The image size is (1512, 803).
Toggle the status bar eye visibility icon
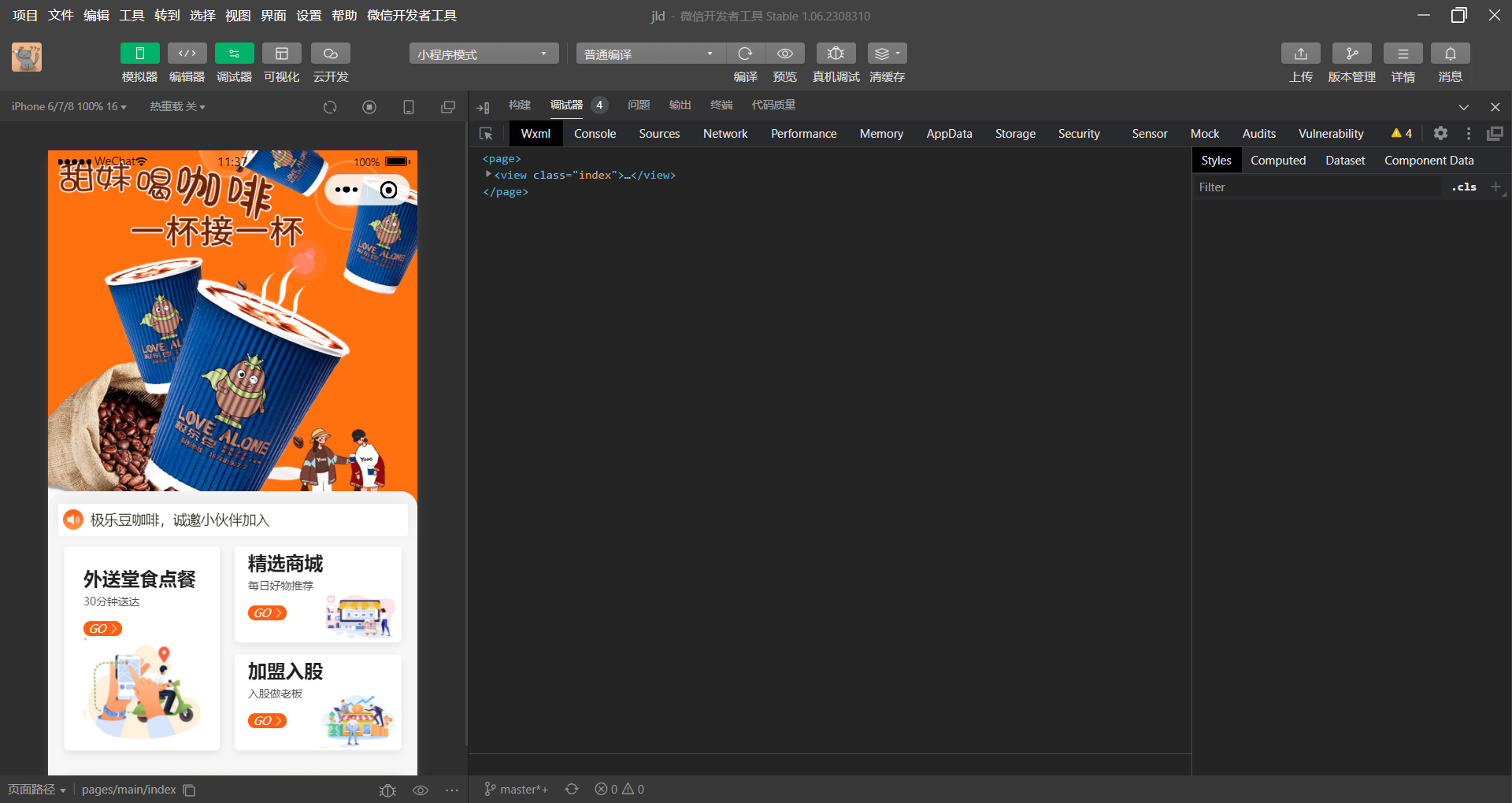[421, 790]
